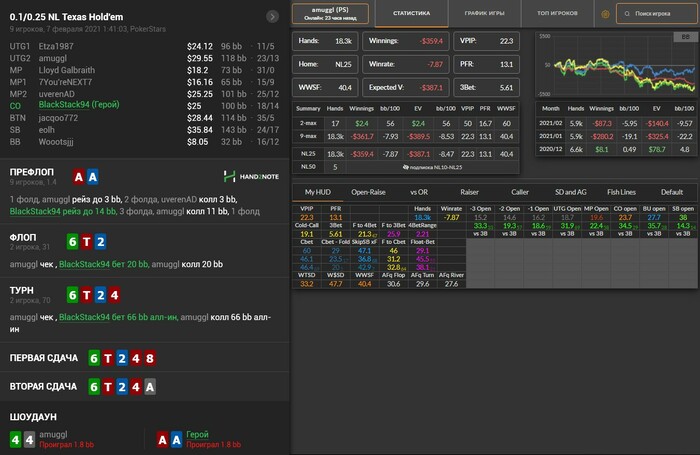Image resolution: width=700 pixels, height=455 pixels.
Task: Click the magnifier icon in player search
Action: coord(627,14)
